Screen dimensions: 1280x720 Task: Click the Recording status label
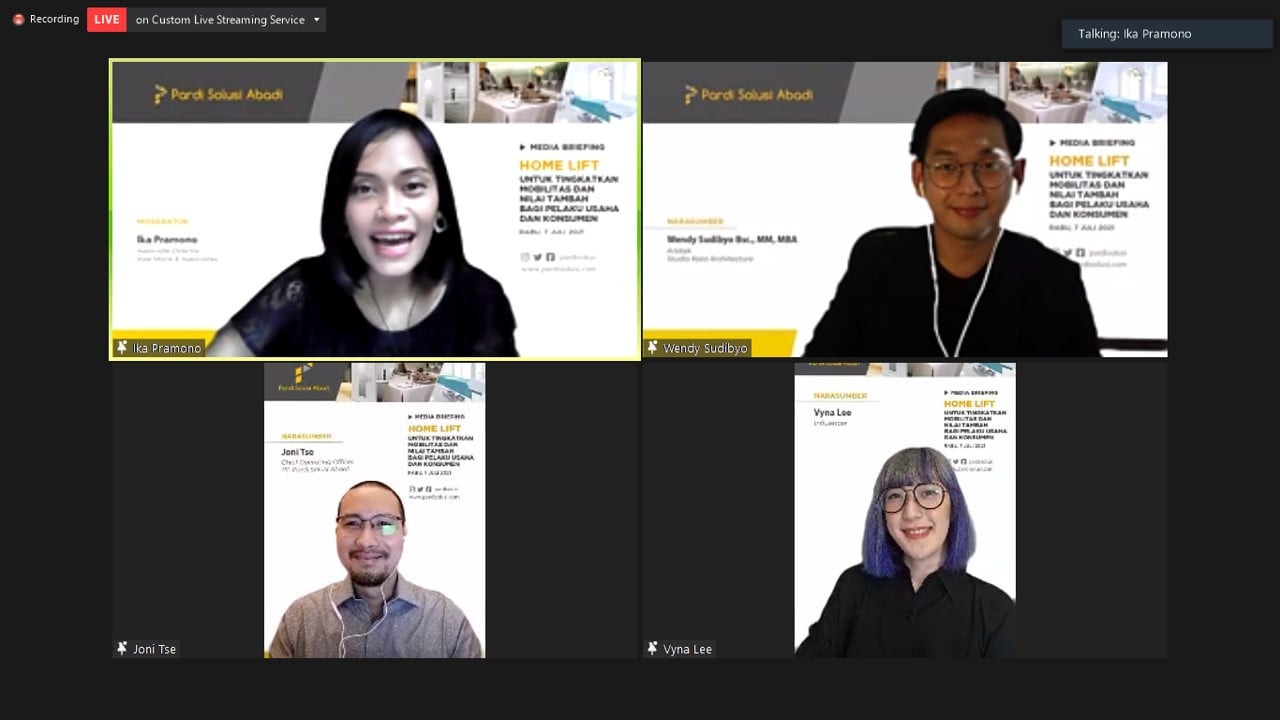[x=54, y=18]
